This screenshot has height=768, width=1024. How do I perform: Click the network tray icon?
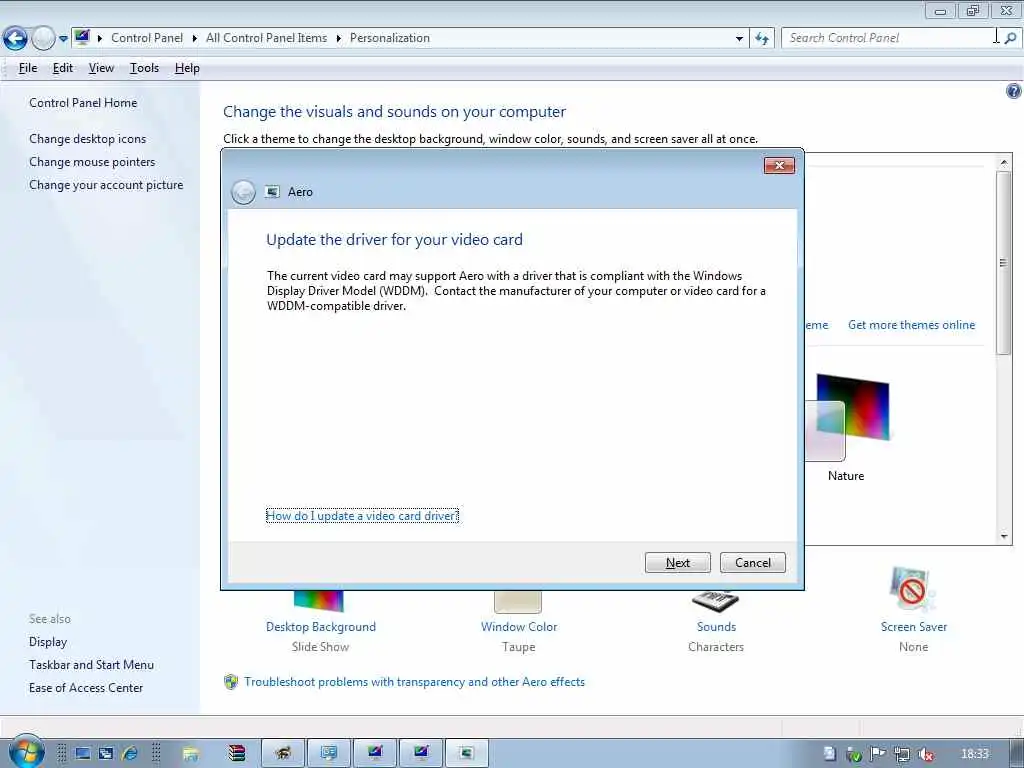click(x=902, y=754)
